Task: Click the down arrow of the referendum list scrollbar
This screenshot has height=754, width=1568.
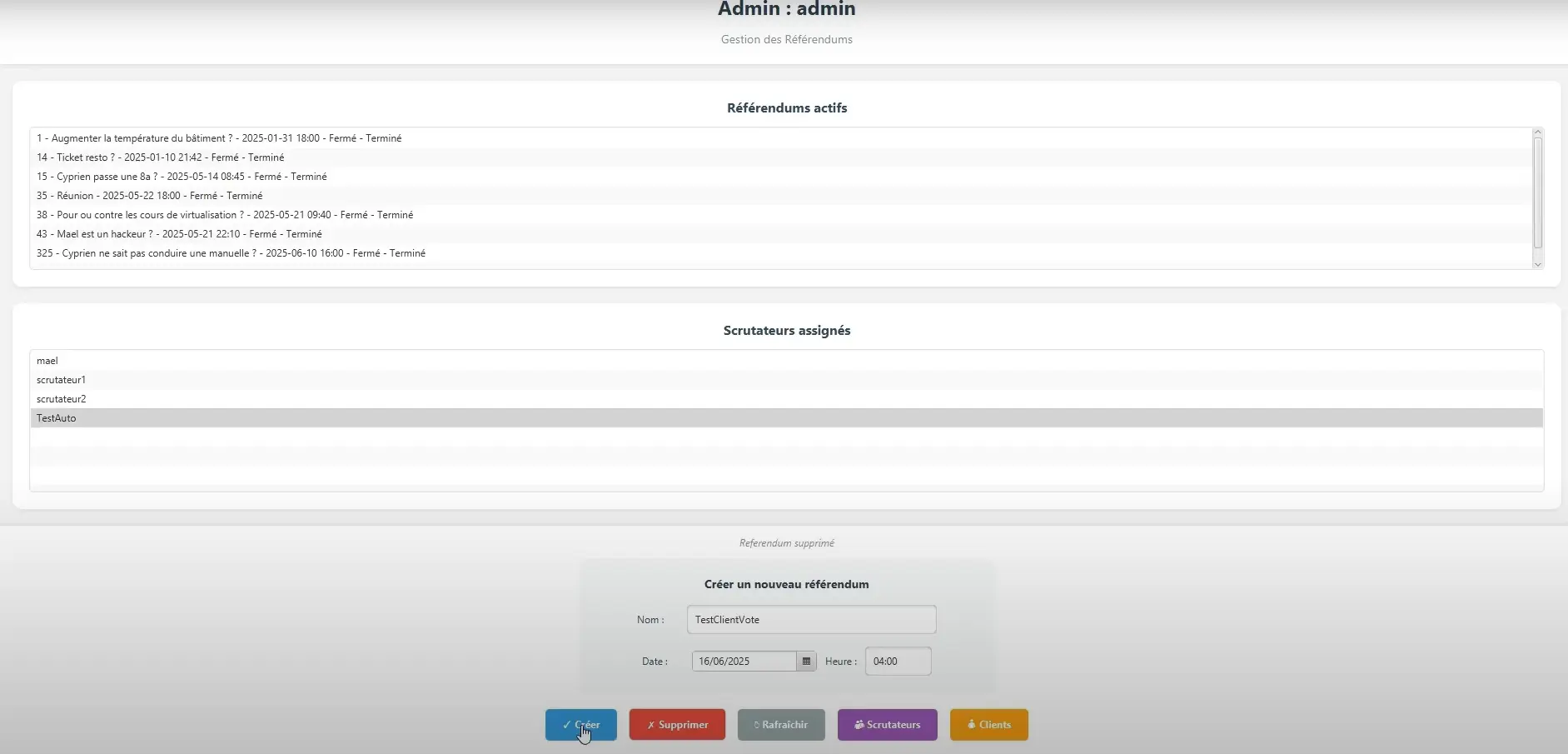Action: 1537,265
